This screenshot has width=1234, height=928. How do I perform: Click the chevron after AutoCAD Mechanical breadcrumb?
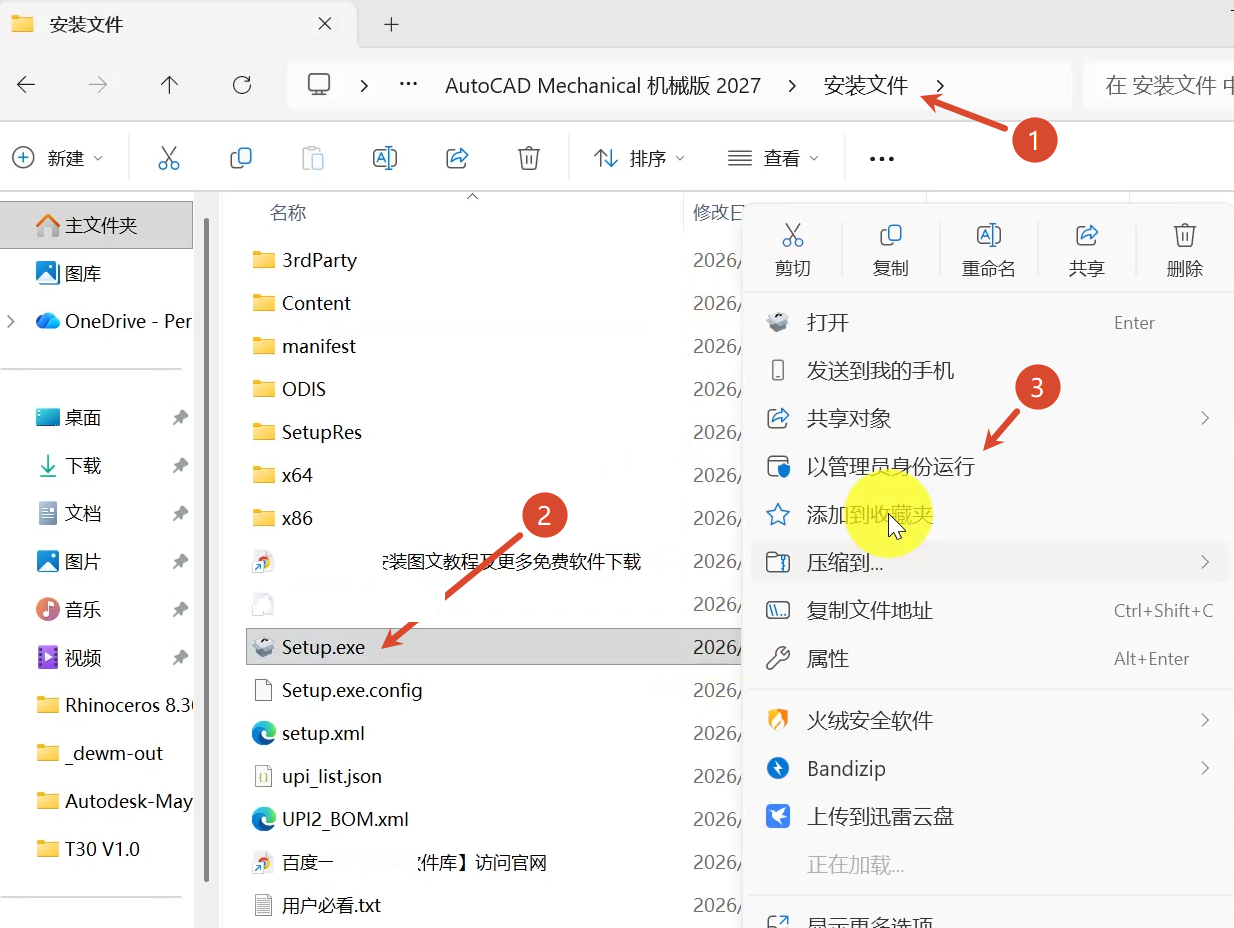(792, 86)
